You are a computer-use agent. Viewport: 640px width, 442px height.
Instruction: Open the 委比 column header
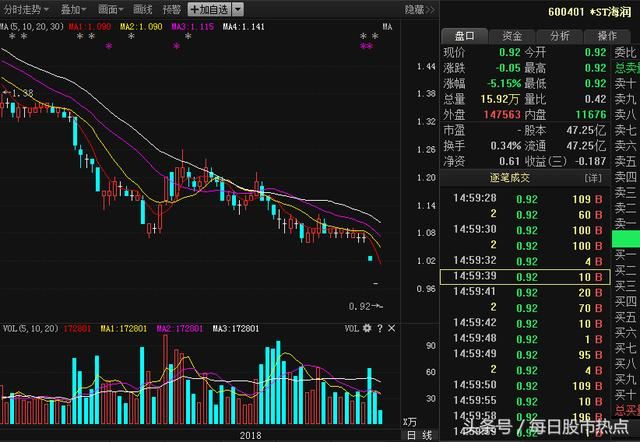(625, 52)
